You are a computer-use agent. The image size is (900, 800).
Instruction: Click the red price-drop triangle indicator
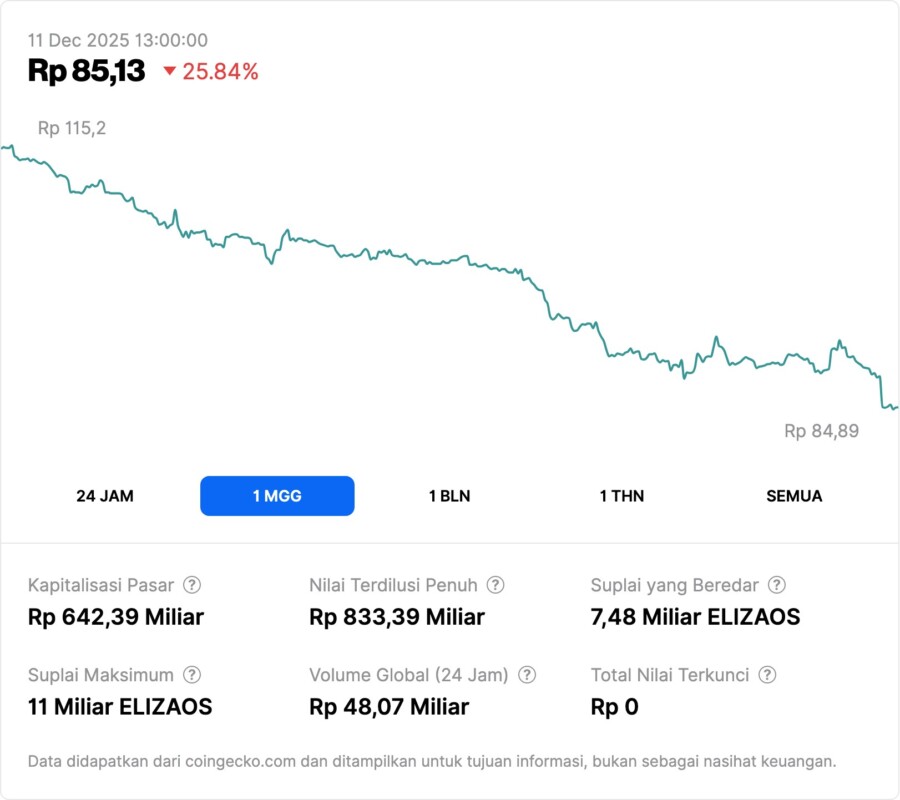[x=169, y=71]
